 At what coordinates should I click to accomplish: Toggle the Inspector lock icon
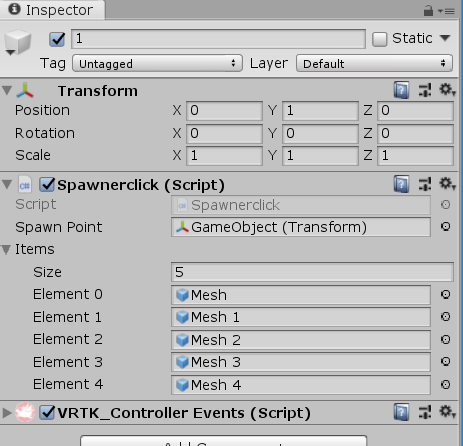[428, 11]
